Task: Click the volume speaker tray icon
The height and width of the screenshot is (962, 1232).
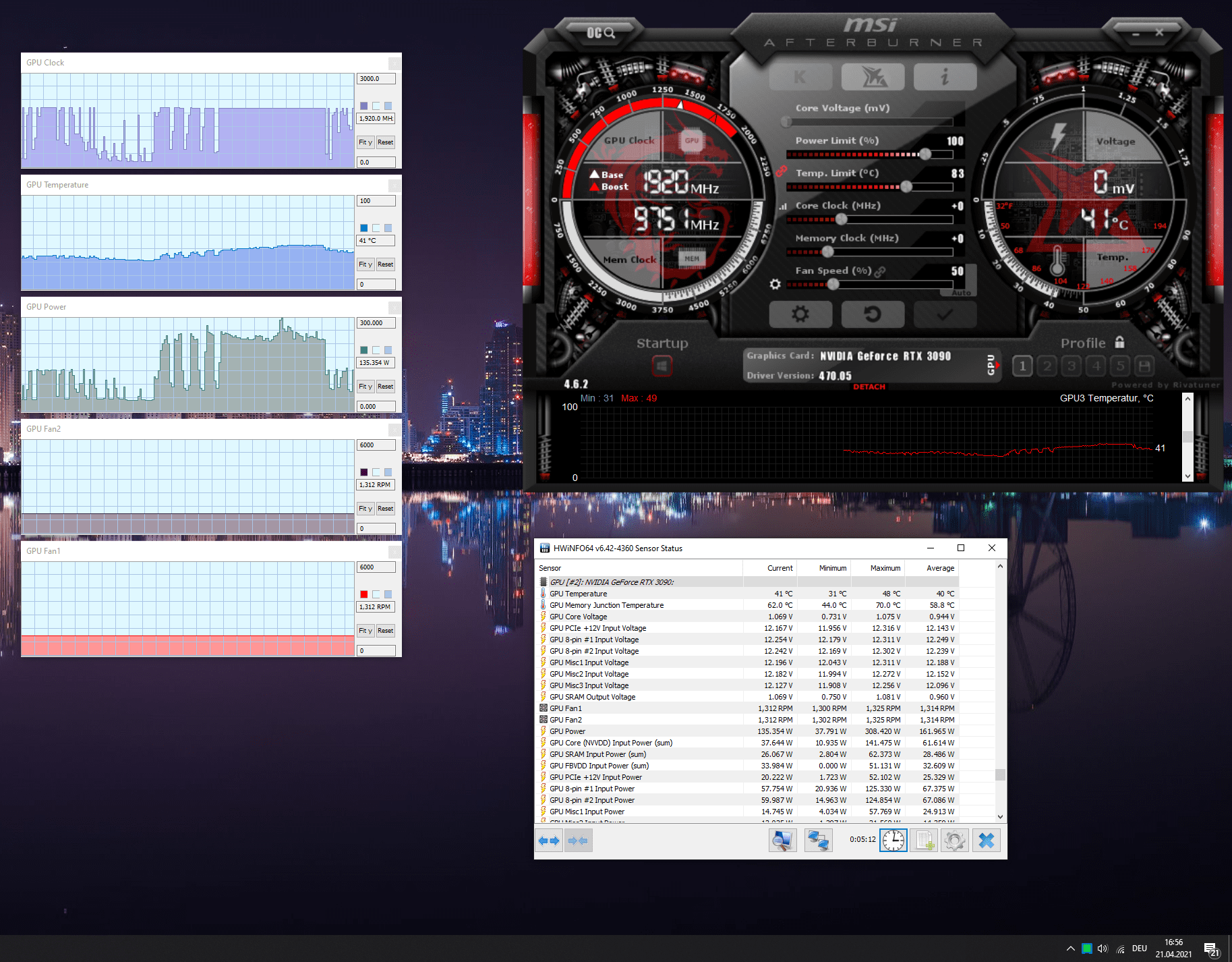Action: click(x=1103, y=949)
